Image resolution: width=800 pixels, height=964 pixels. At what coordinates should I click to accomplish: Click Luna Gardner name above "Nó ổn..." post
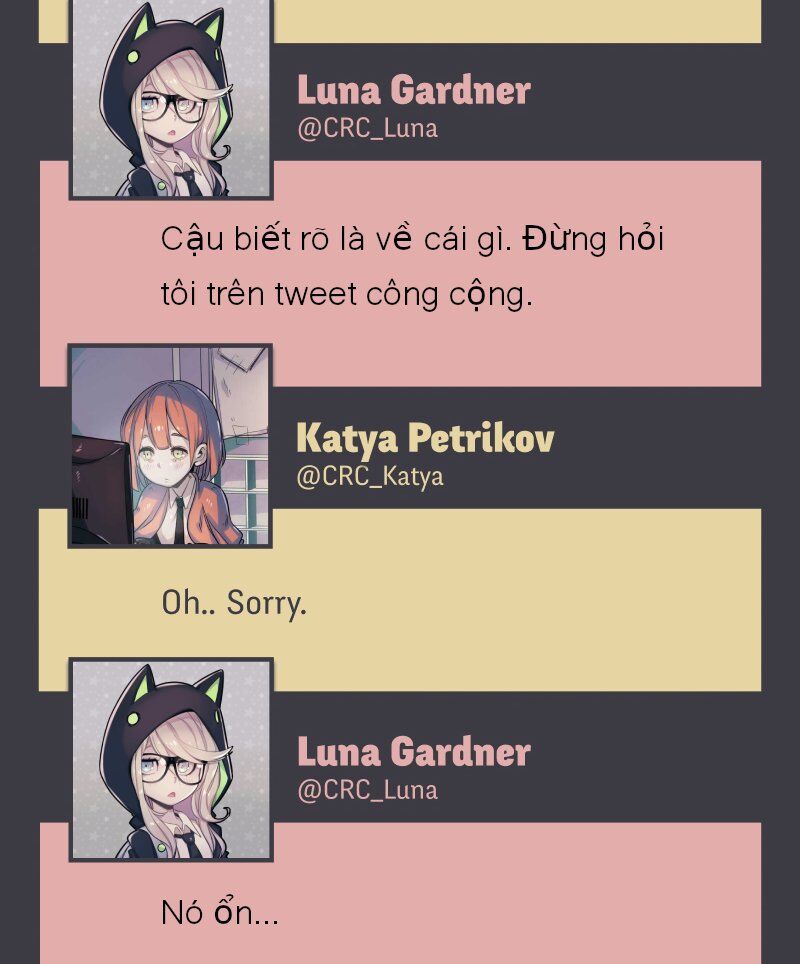[x=414, y=752]
